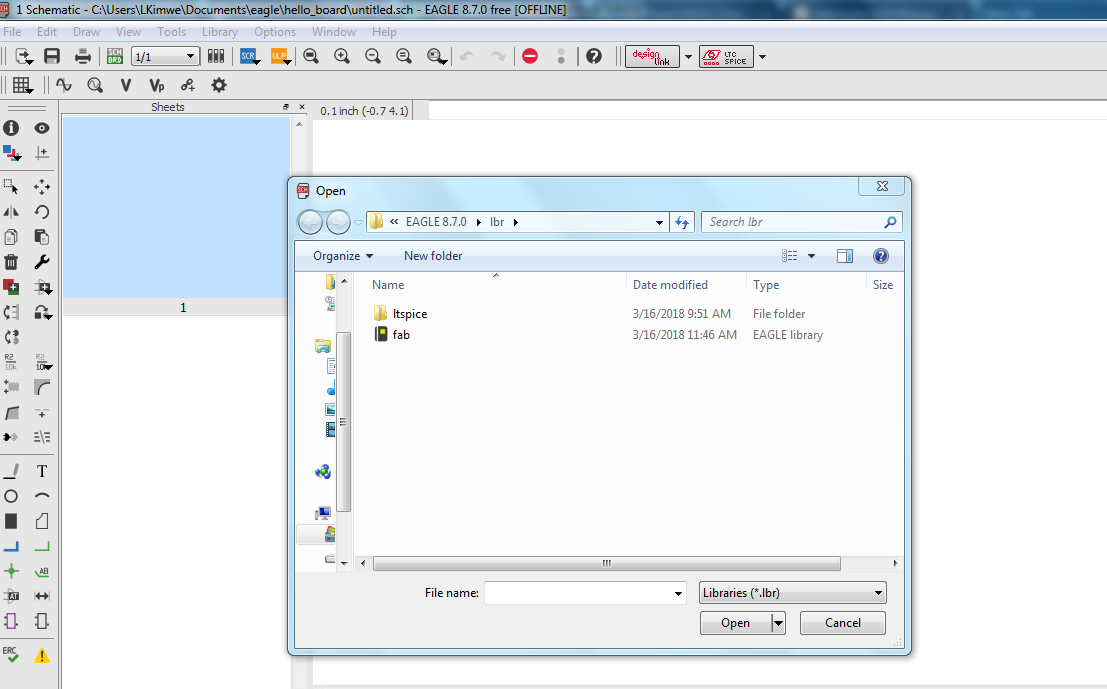
Task: Select the Mirror tool
Action: (11, 212)
